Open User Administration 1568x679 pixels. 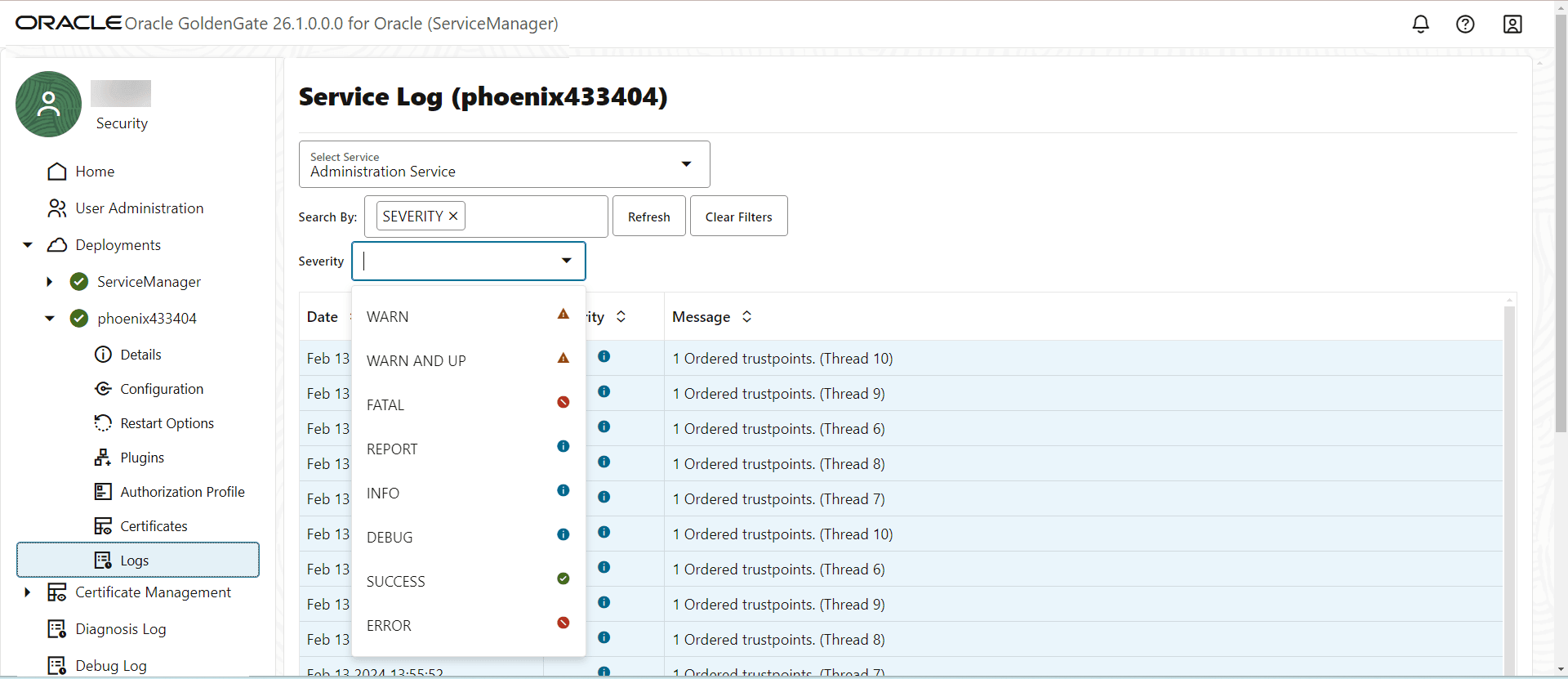point(140,208)
